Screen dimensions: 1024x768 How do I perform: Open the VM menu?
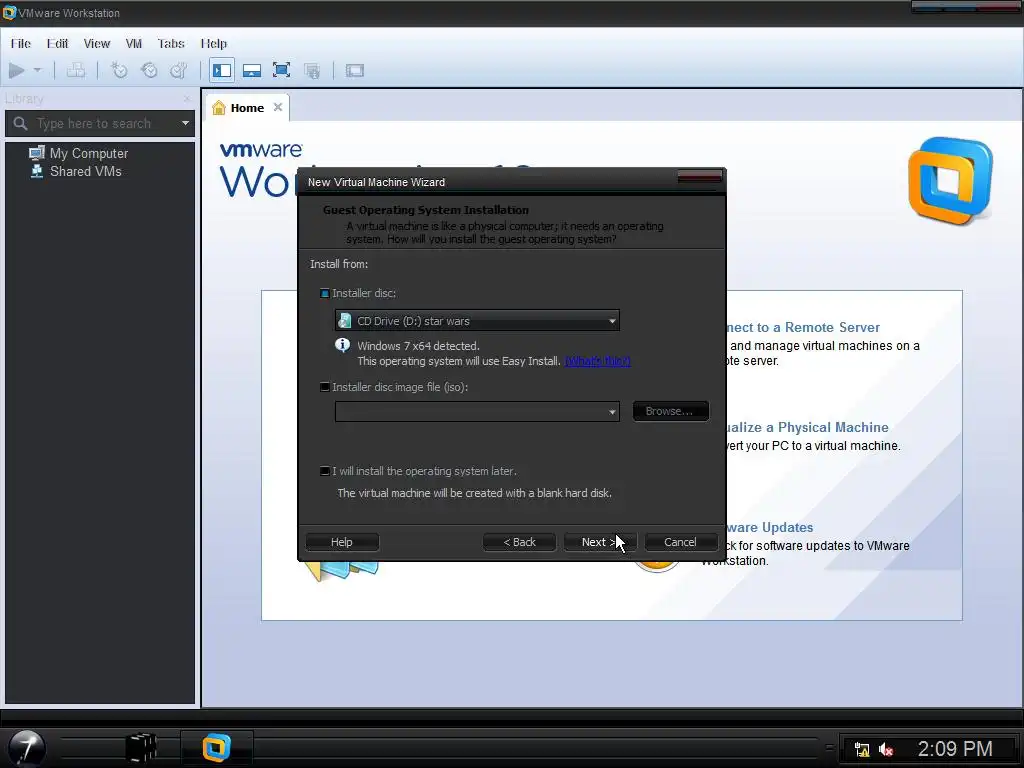pyautogui.click(x=134, y=43)
